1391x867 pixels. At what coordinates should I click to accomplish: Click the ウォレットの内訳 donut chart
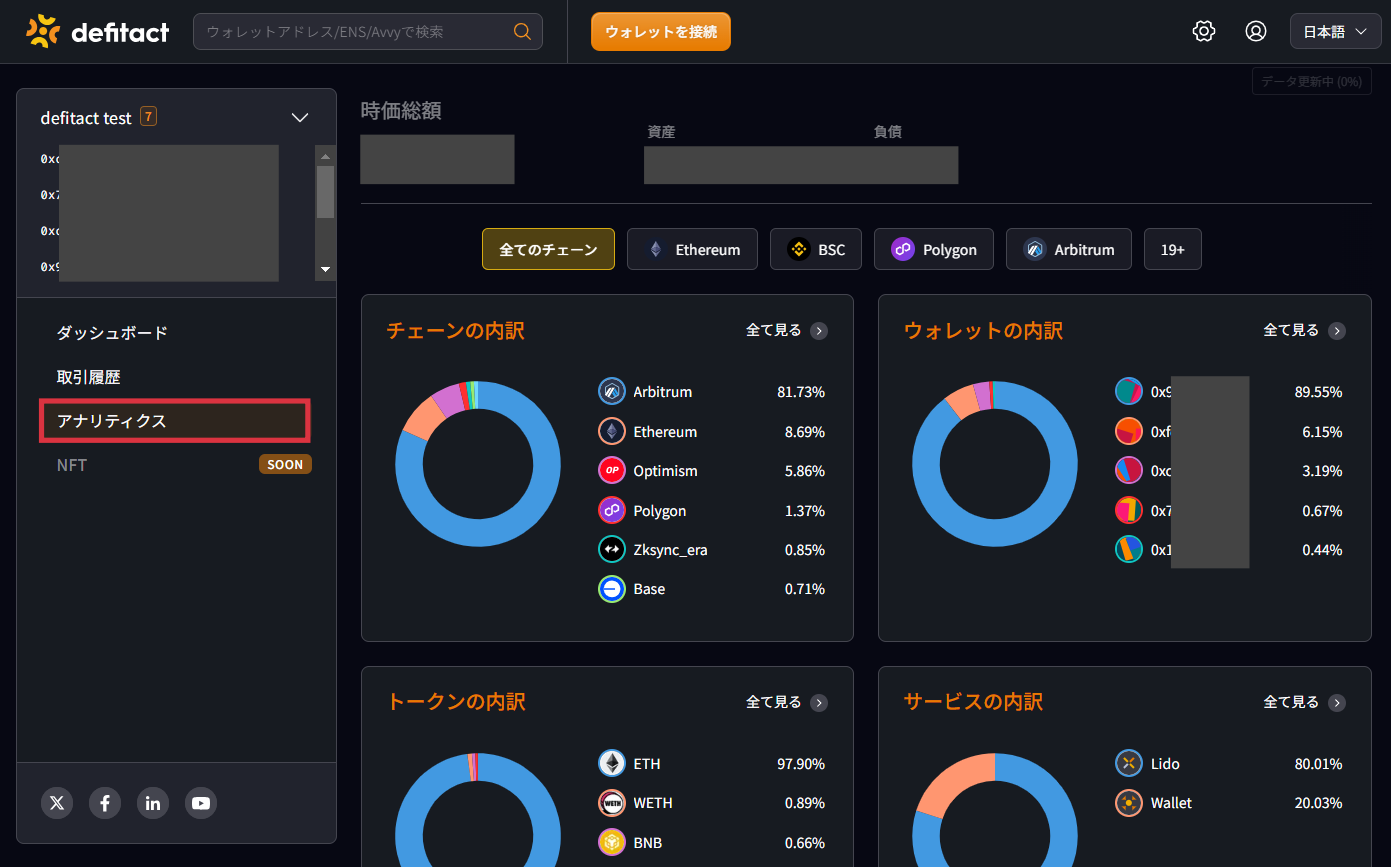click(x=995, y=464)
